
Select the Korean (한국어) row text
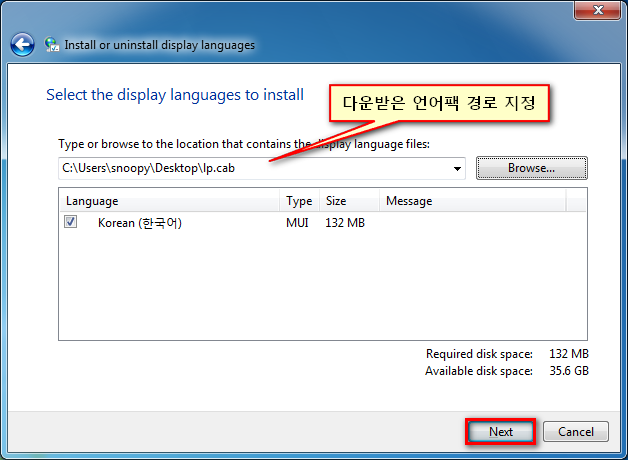pos(140,223)
